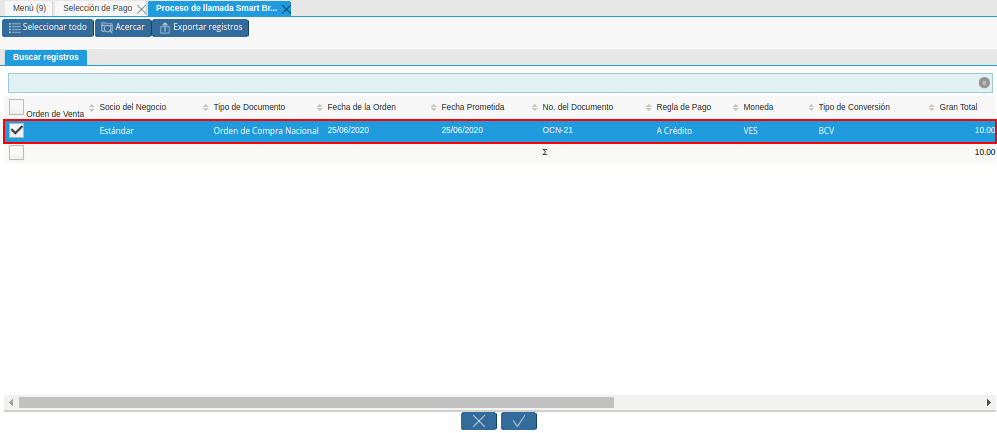
Task: Click the BCV conversion type cell
Action: [826, 130]
